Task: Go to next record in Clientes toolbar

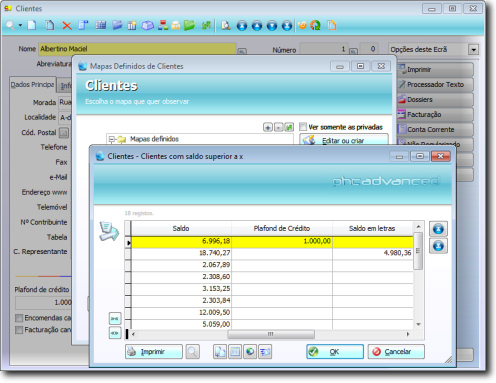Action: (x=272, y=25)
